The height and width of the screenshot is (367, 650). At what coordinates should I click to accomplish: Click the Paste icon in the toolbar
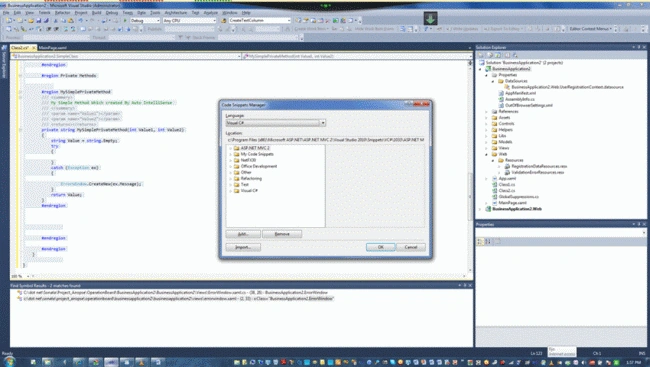71,20
